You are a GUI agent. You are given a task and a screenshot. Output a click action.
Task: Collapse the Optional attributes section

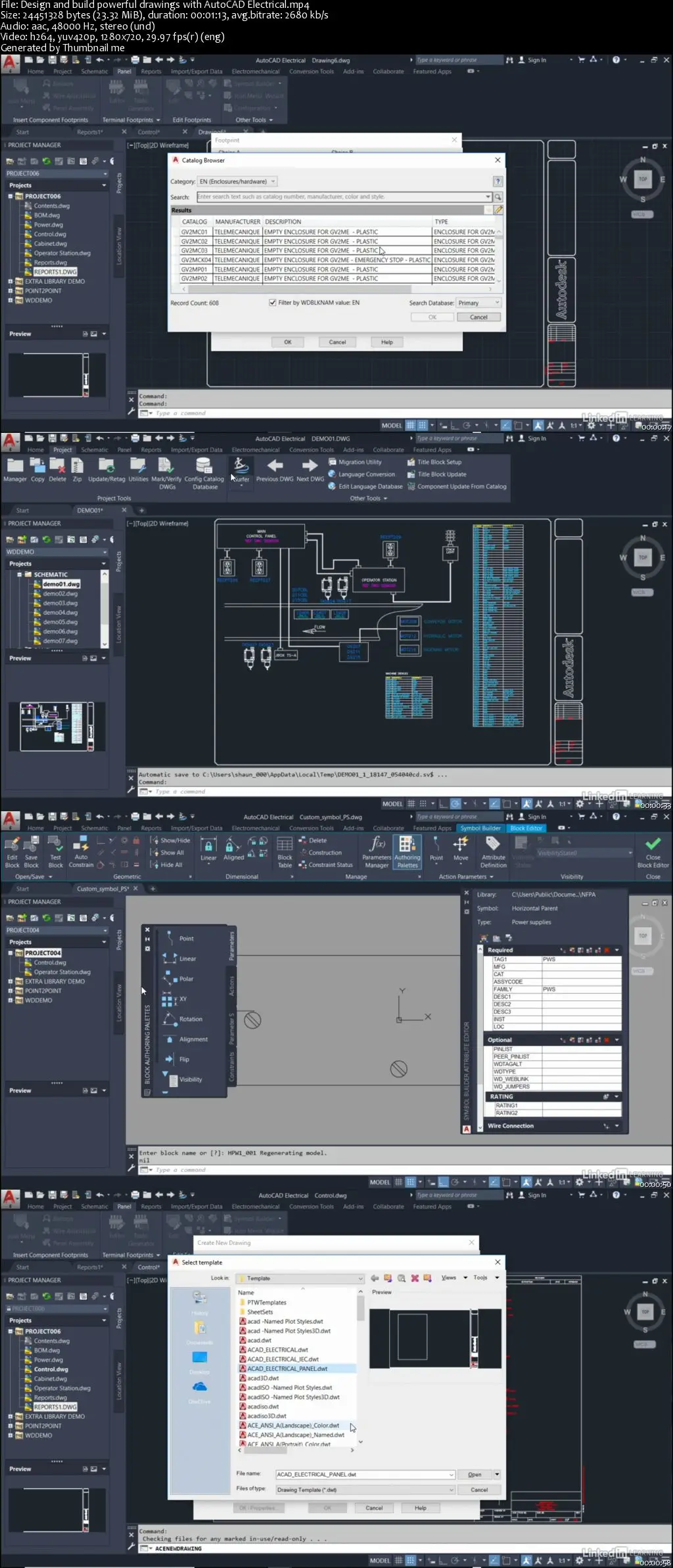[616, 1040]
